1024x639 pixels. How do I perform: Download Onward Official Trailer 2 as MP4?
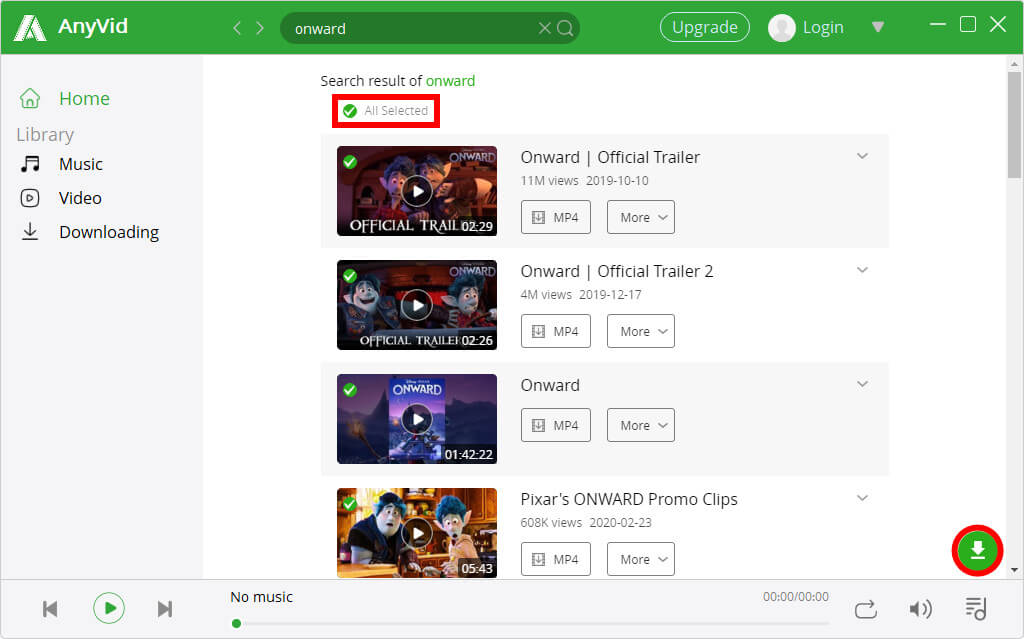pyautogui.click(x=556, y=331)
